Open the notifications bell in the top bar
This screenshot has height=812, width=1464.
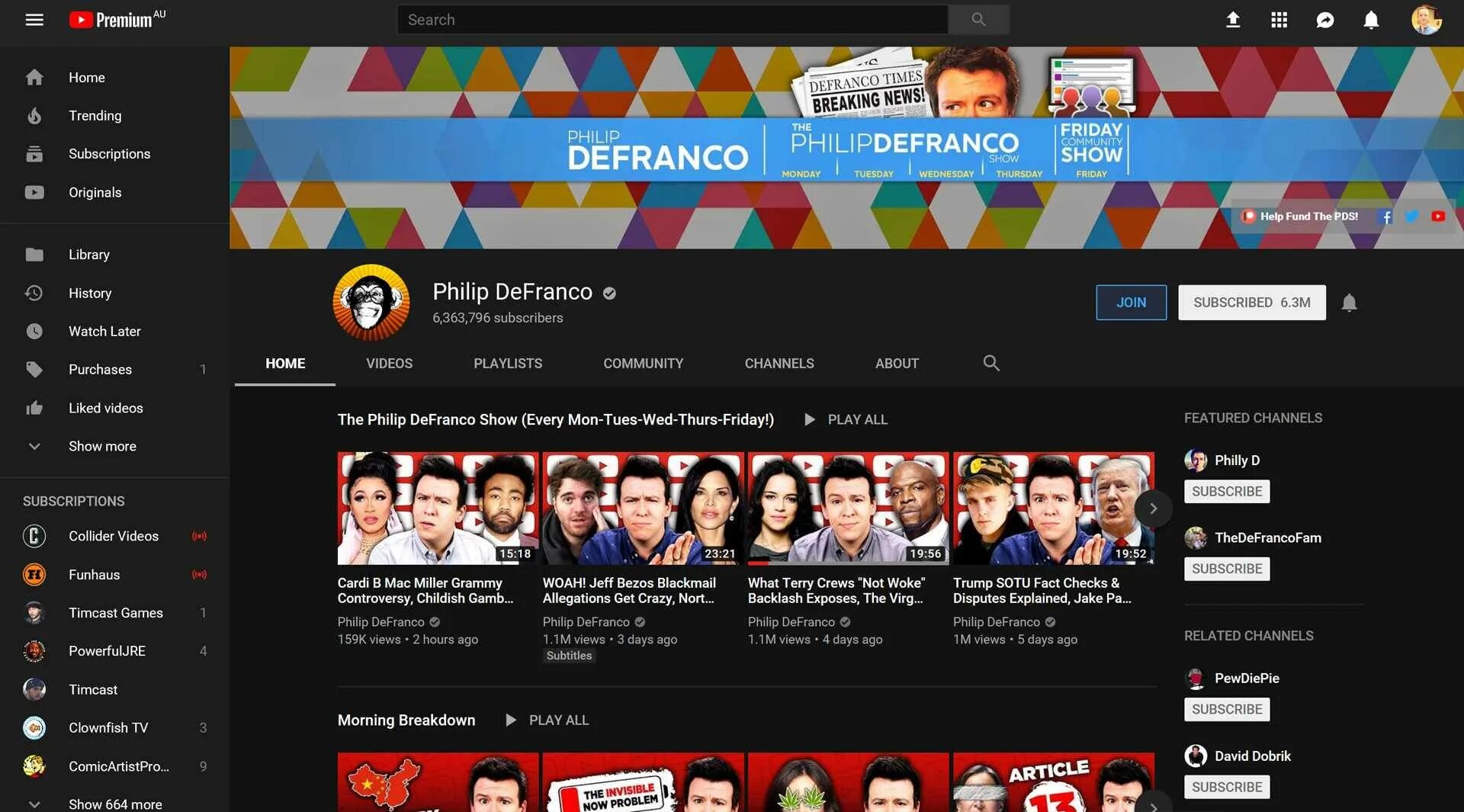[x=1371, y=20]
